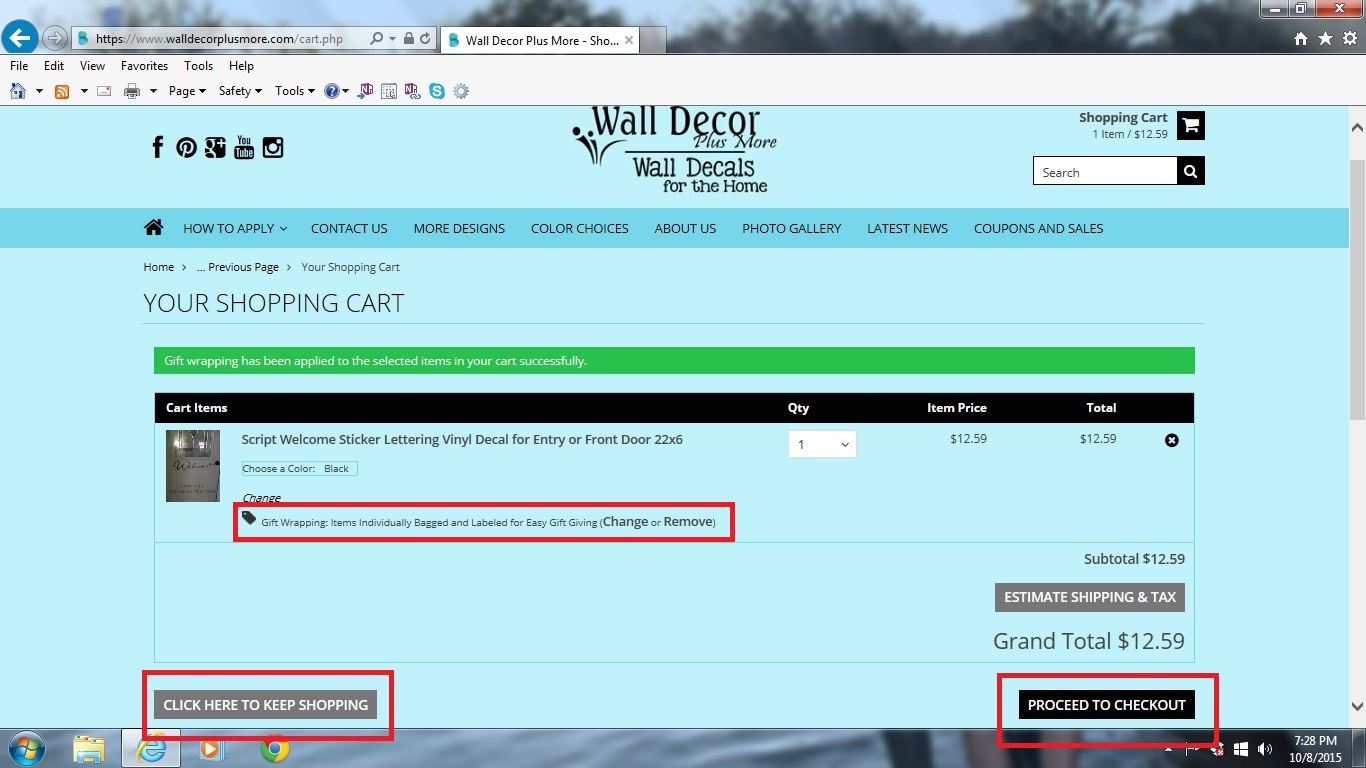Open the Favorites menu
This screenshot has height=768, width=1366.
point(144,66)
